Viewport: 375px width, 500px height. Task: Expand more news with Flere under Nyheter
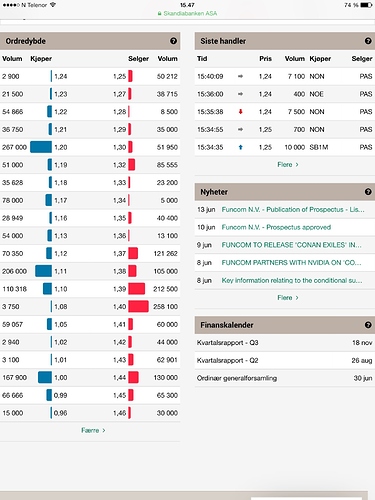(x=288, y=297)
